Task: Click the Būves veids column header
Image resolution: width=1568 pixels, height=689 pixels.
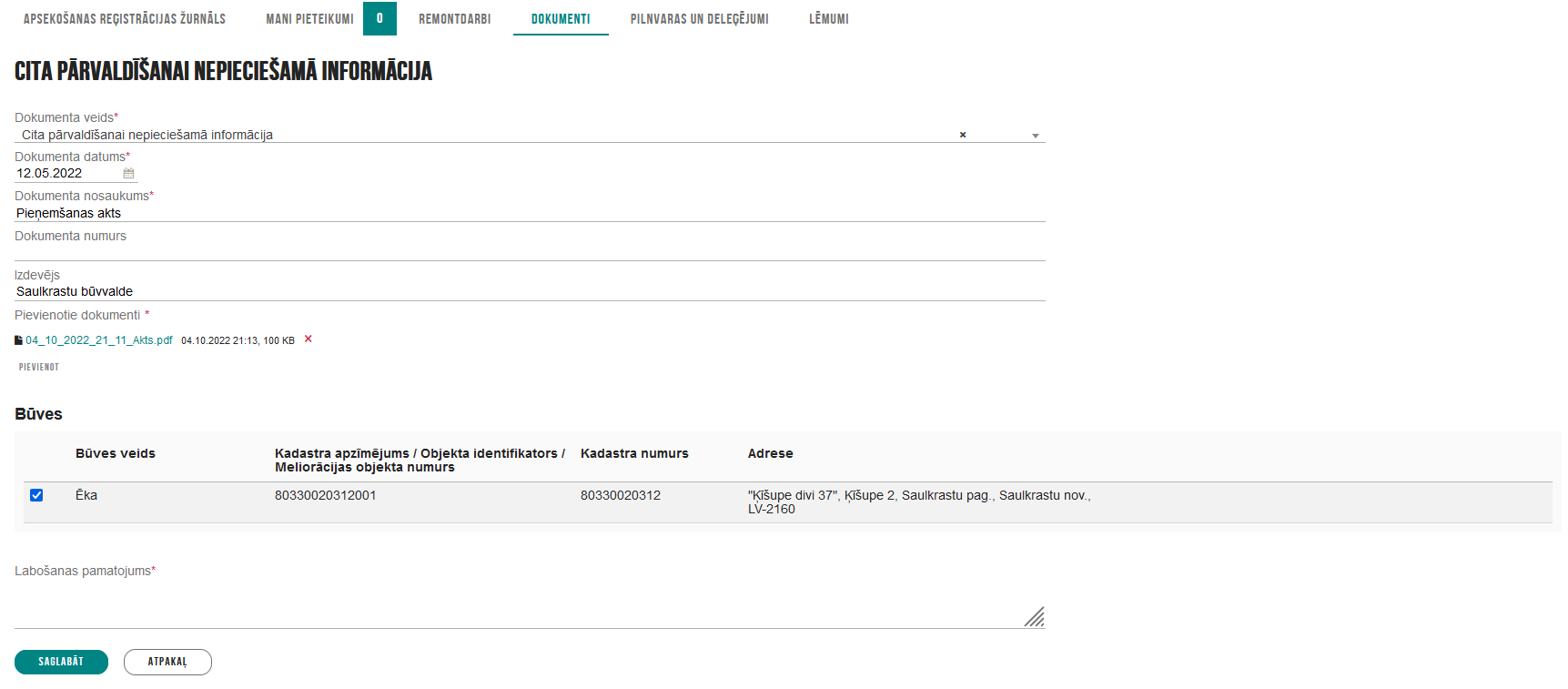Action: (x=116, y=453)
